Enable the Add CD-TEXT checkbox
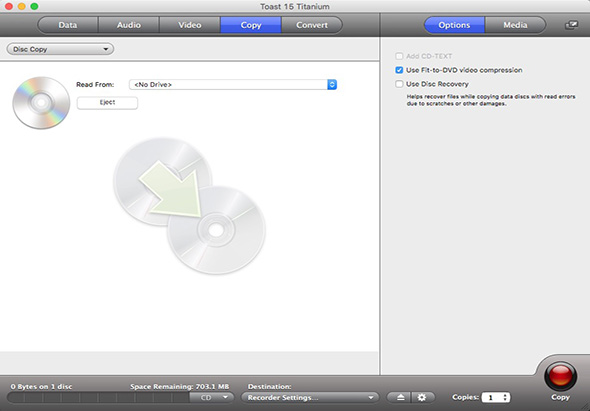Viewport: 590px width, 411px height. tap(399, 56)
